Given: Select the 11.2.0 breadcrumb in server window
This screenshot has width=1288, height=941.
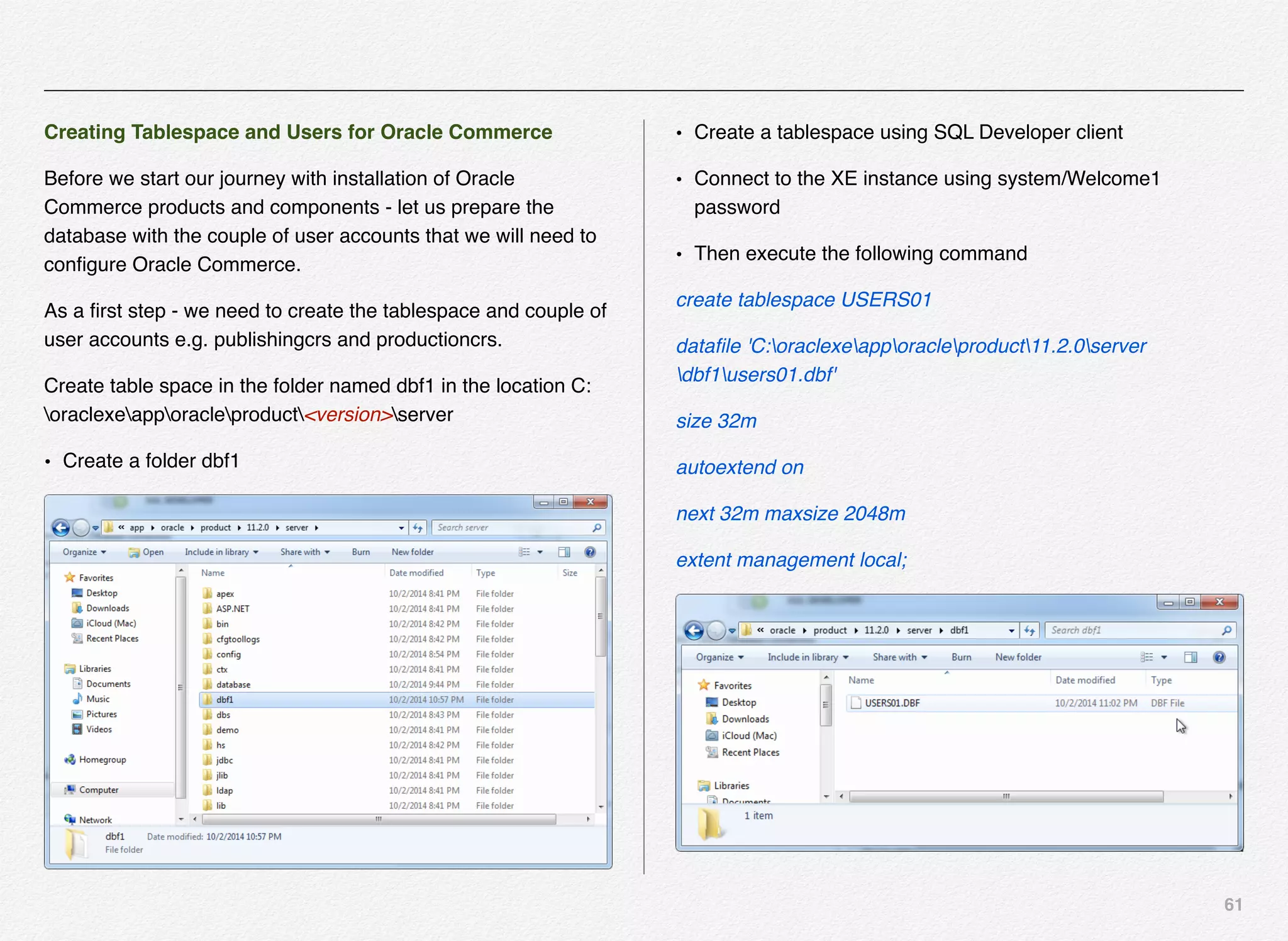Looking at the screenshot, I should 258,528.
